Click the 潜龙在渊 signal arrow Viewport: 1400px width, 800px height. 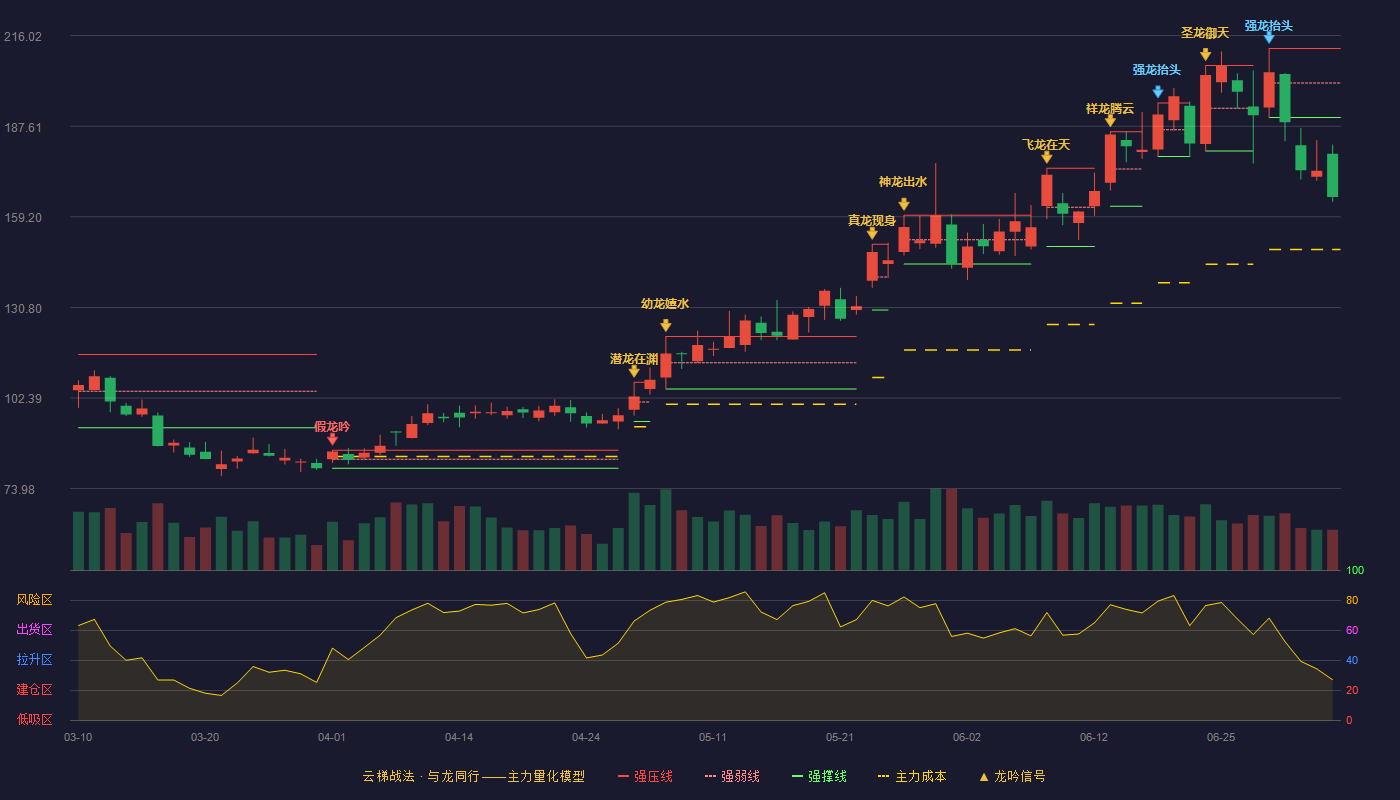(x=634, y=371)
